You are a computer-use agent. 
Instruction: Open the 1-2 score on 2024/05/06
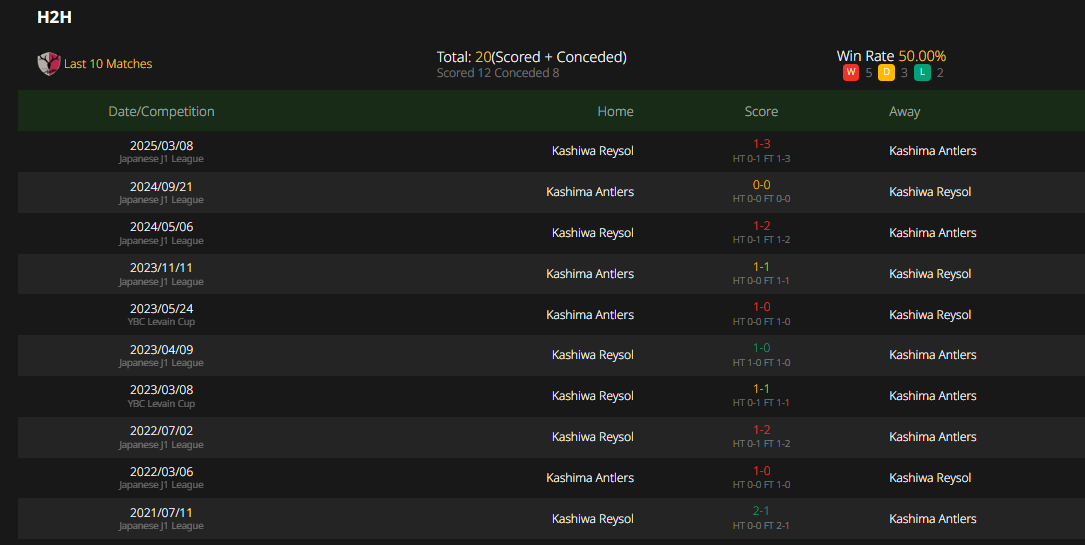(761, 225)
